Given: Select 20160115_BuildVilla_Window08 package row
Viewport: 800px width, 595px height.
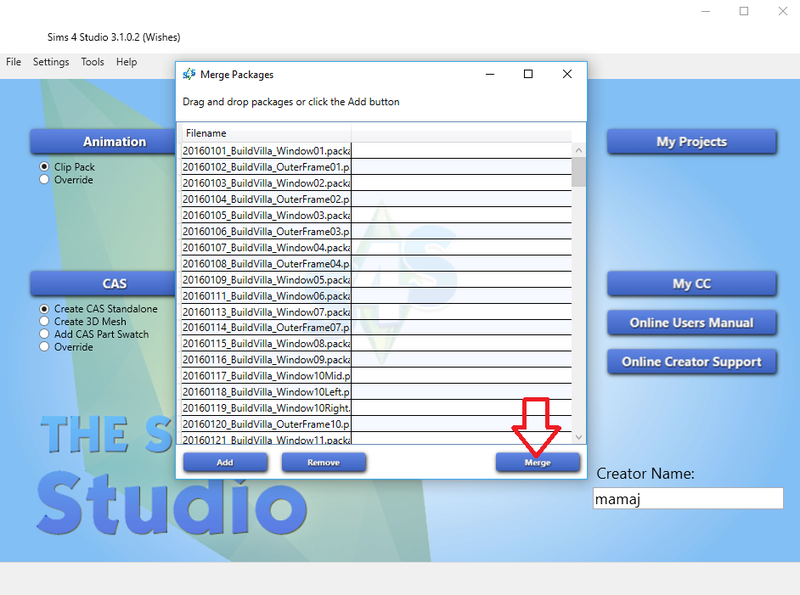Looking at the screenshot, I should click(x=376, y=343).
